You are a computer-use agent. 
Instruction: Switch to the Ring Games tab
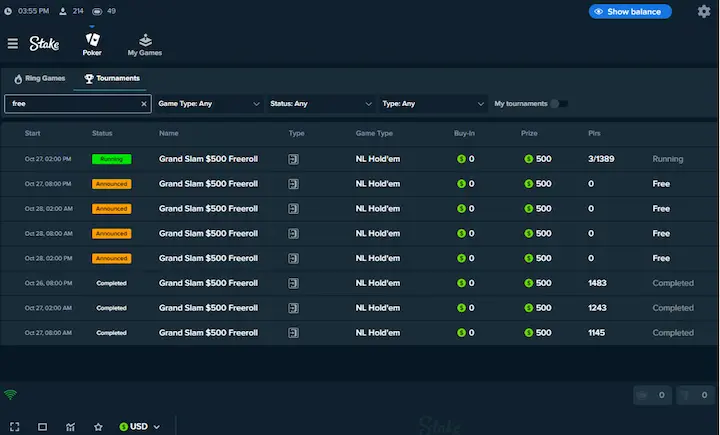pyautogui.click(x=37, y=78)
